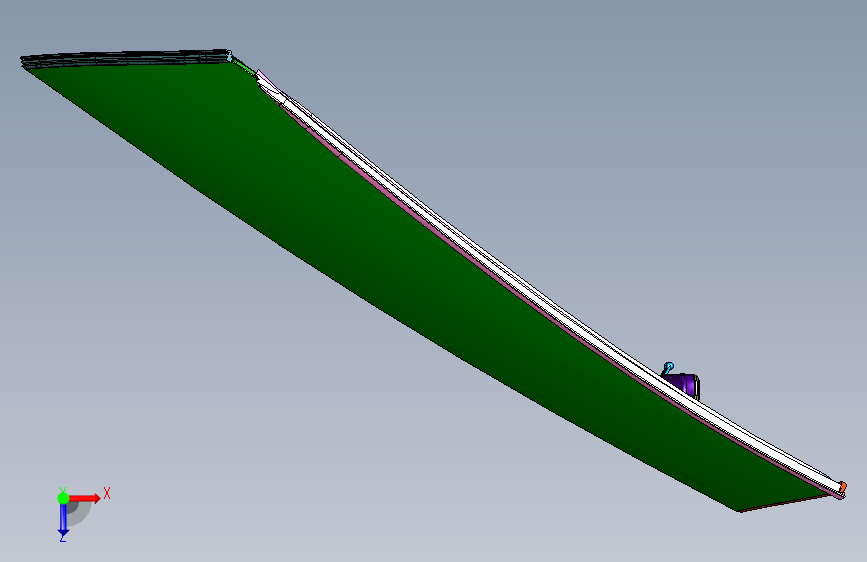The image size is (867, 562).
Task: Select the purple cylindrical component on the wing
Action: tap(685, 384)
